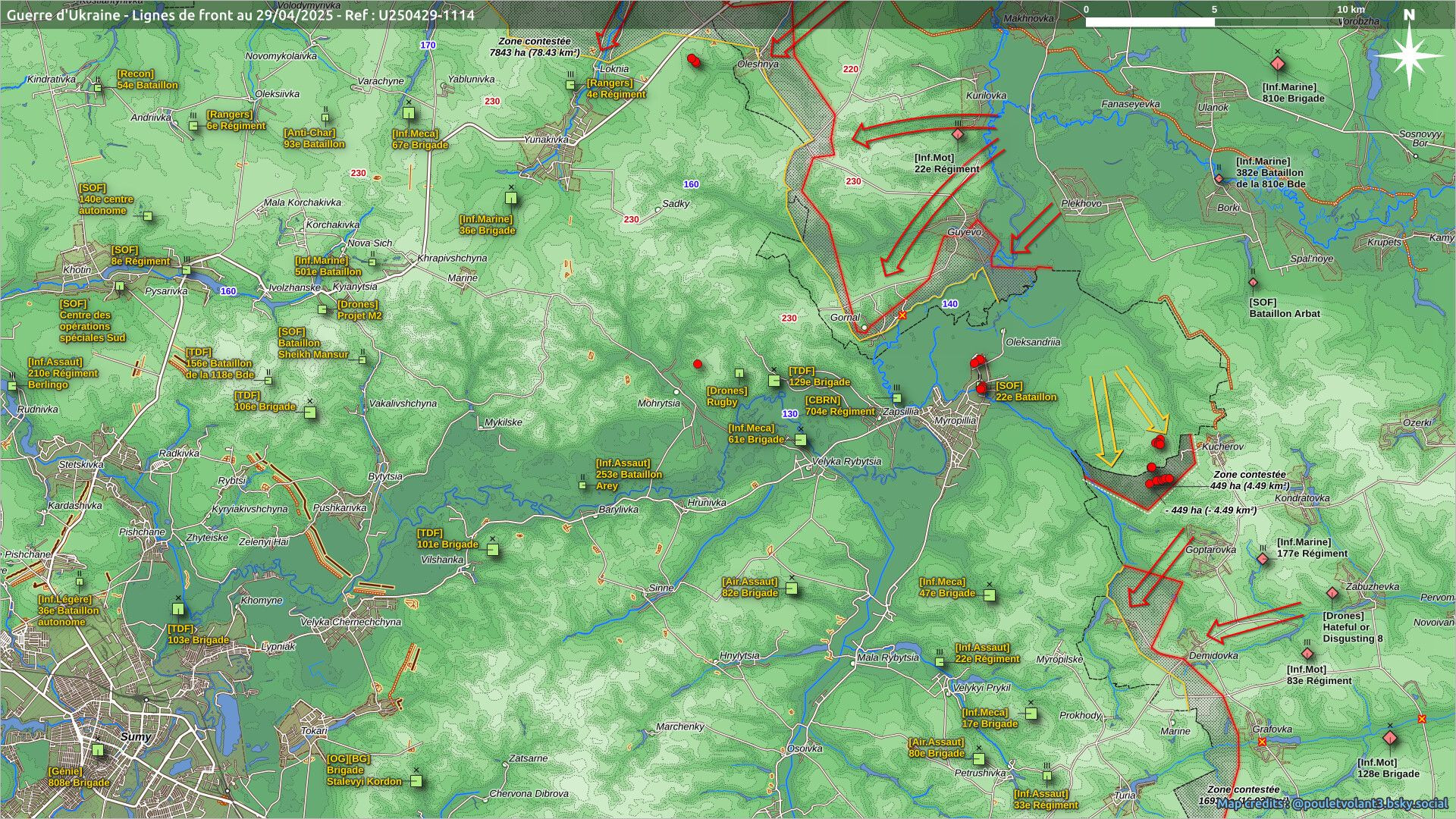This screenshot has width=1456, height=819.
Task: Click the 103e Brigade TDF unit symbol
Action: [x=178, y=608]
